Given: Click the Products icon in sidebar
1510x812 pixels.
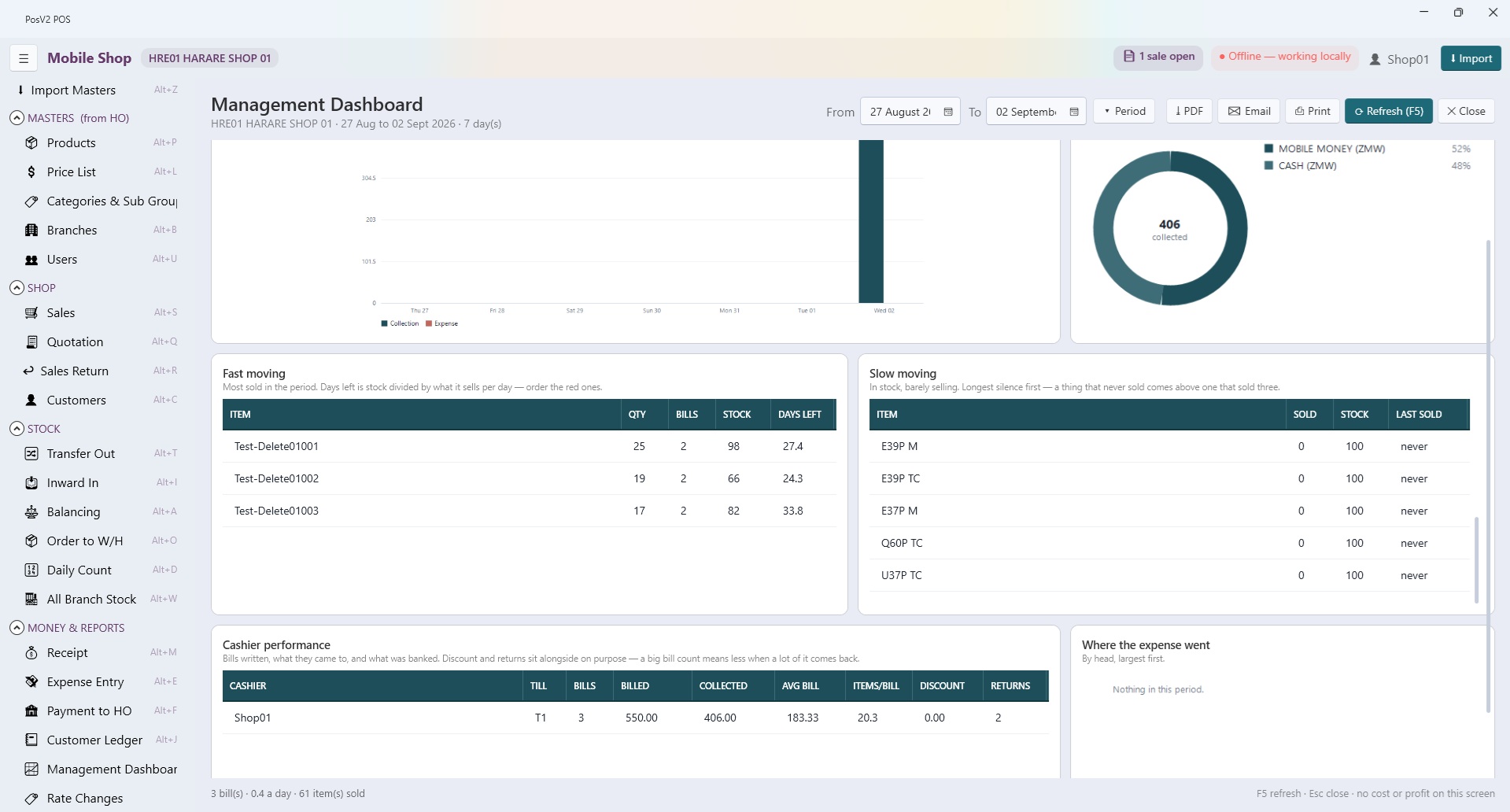Looking at the screenshot, I should pos(31,142).
